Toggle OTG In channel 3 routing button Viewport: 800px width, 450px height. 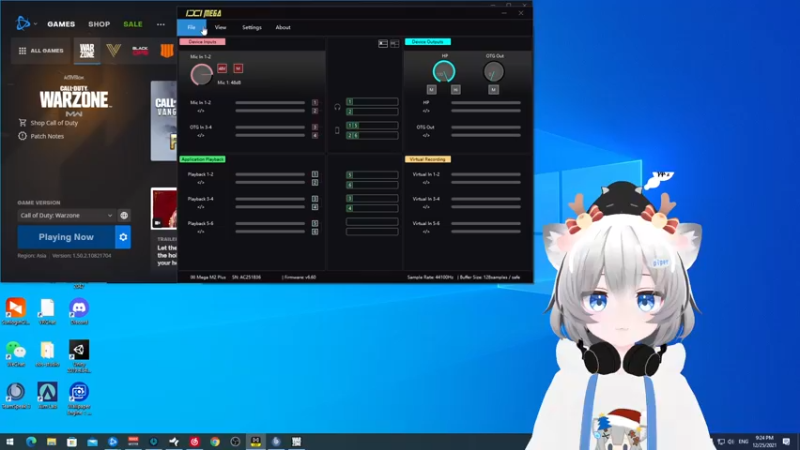click(315, 127)
